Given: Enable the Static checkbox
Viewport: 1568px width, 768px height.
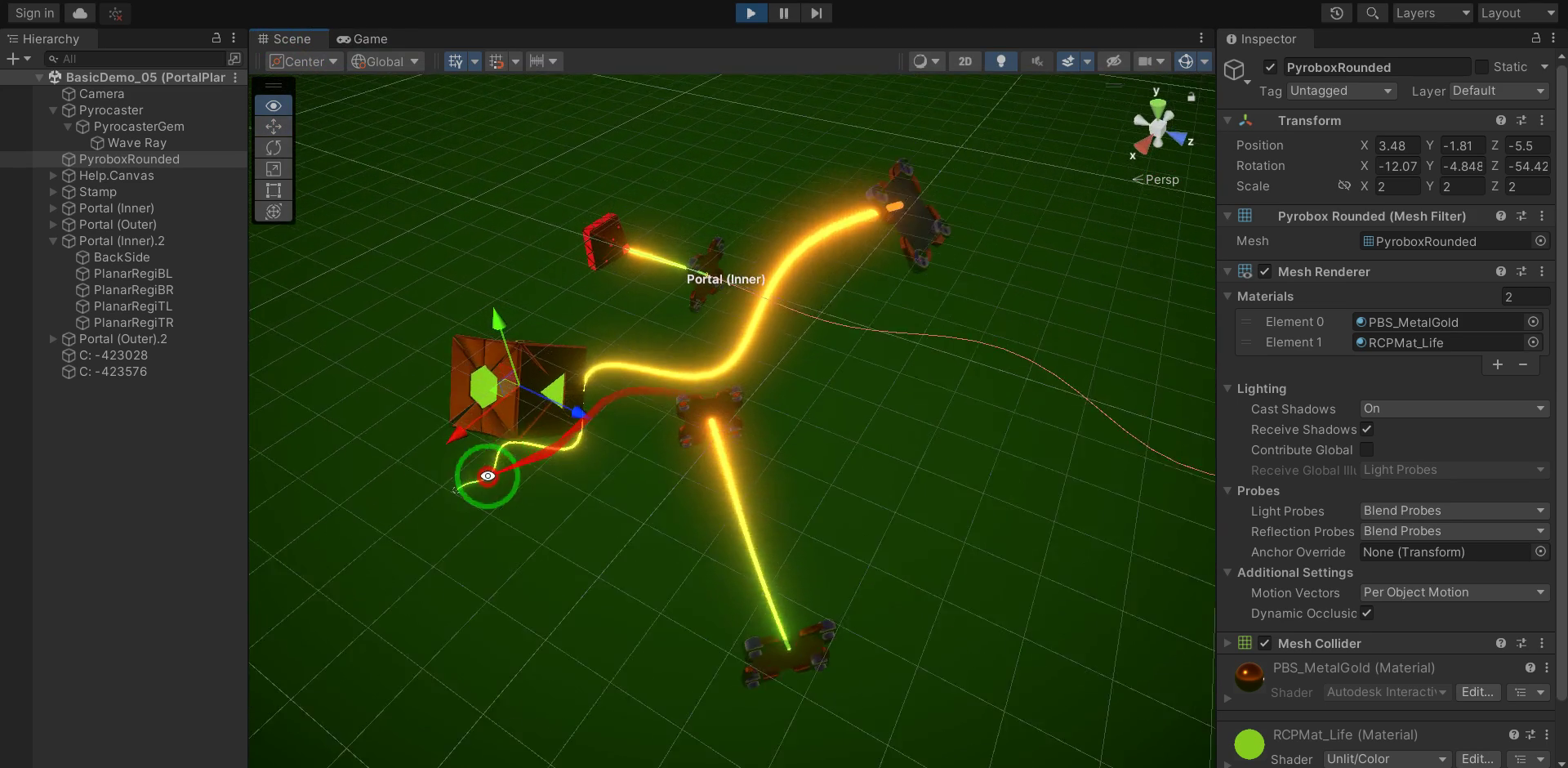Looking at the screenshot, I should 1481,67.
